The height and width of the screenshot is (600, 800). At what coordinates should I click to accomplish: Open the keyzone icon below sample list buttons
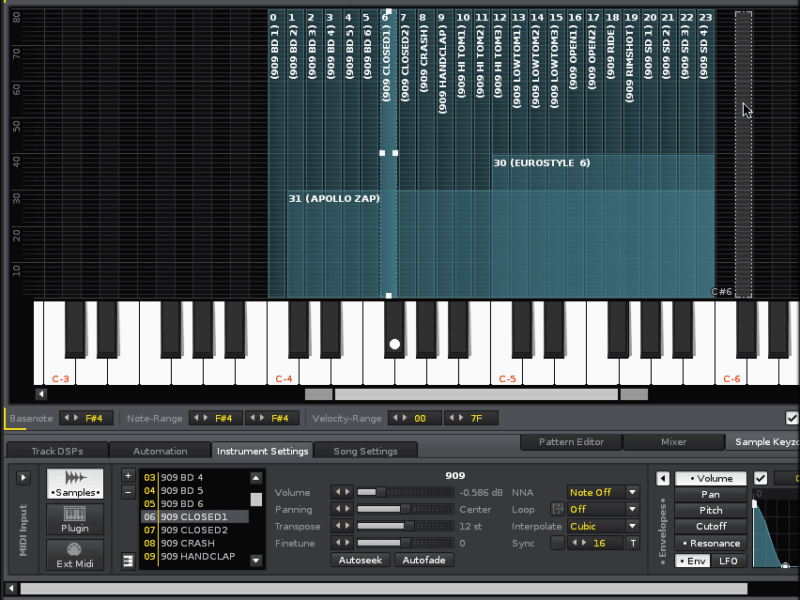pyautogui.click(x=128, y=561)
